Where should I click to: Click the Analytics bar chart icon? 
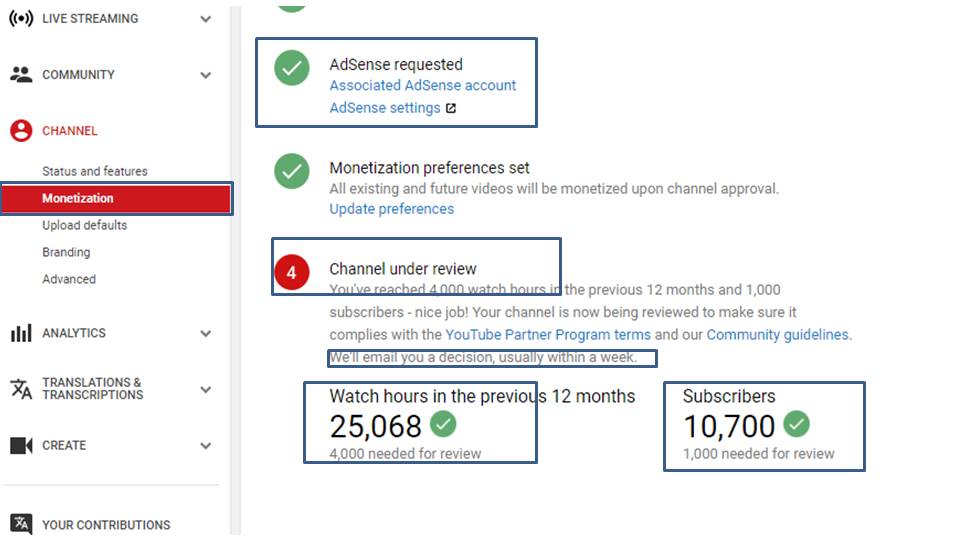tap(21, 333)
